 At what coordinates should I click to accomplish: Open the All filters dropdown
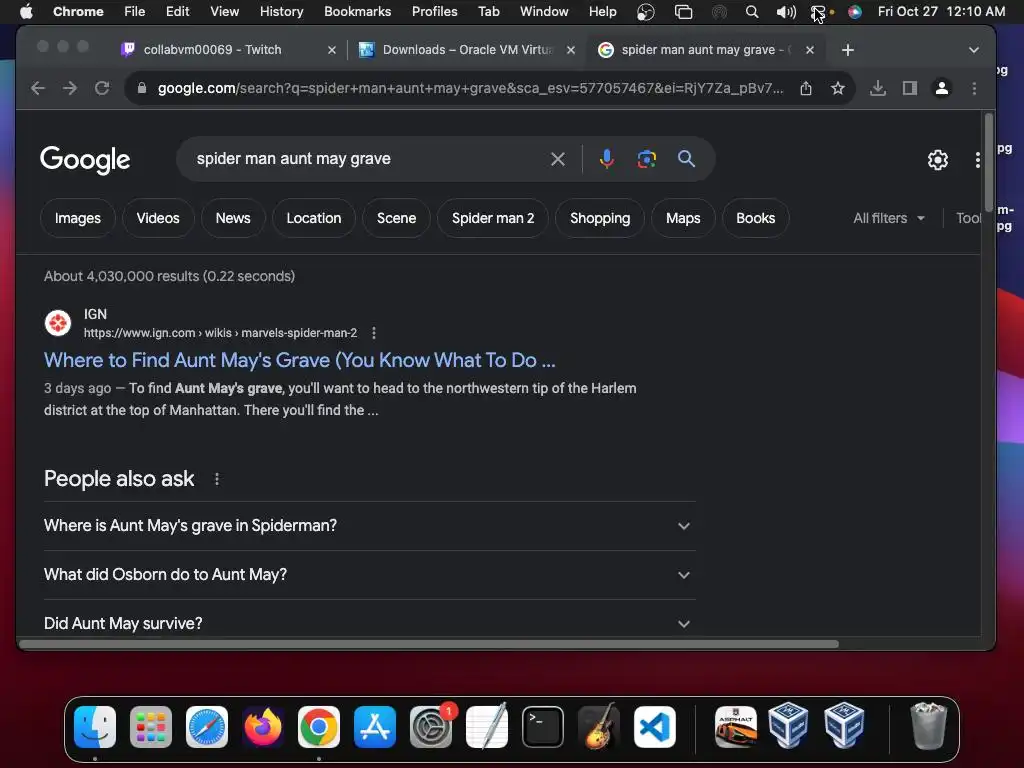[889, 218]
